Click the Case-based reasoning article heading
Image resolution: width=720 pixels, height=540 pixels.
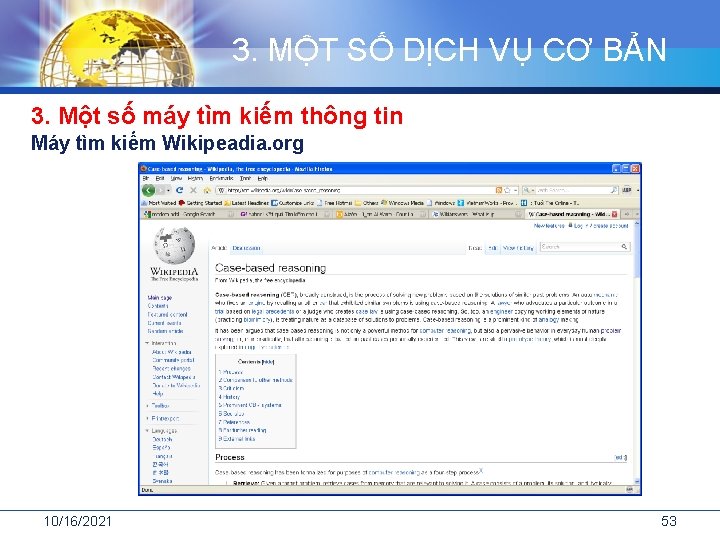[x=270, y=268]
